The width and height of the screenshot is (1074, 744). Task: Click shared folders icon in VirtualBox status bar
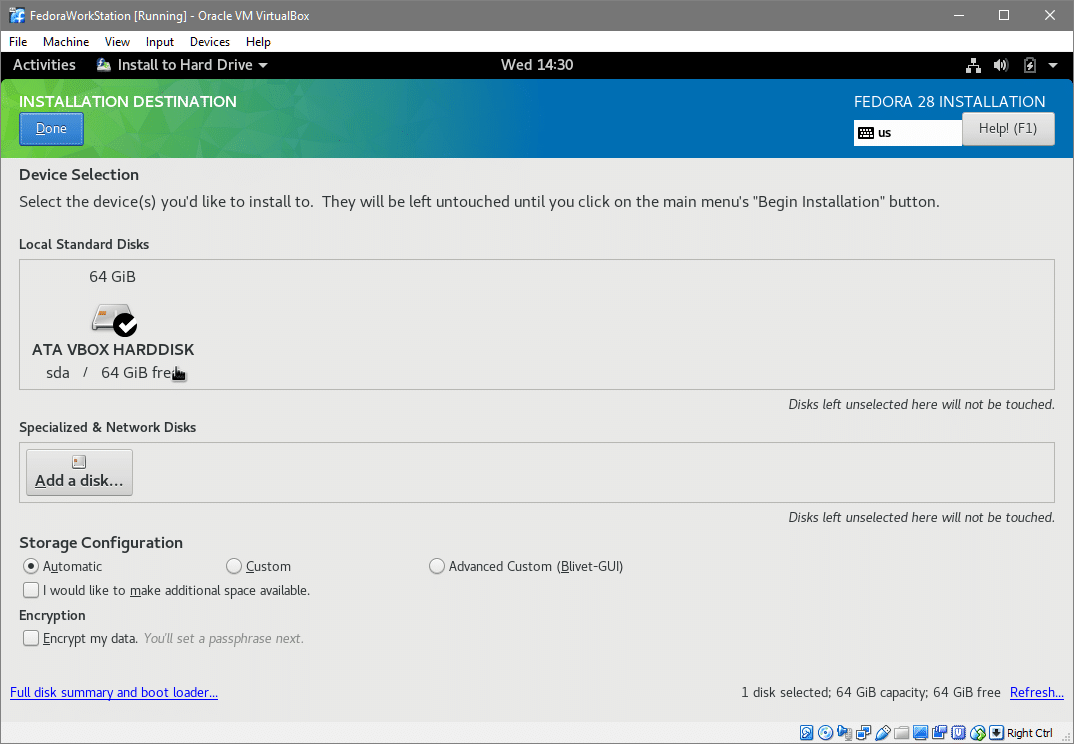(901, 733)
